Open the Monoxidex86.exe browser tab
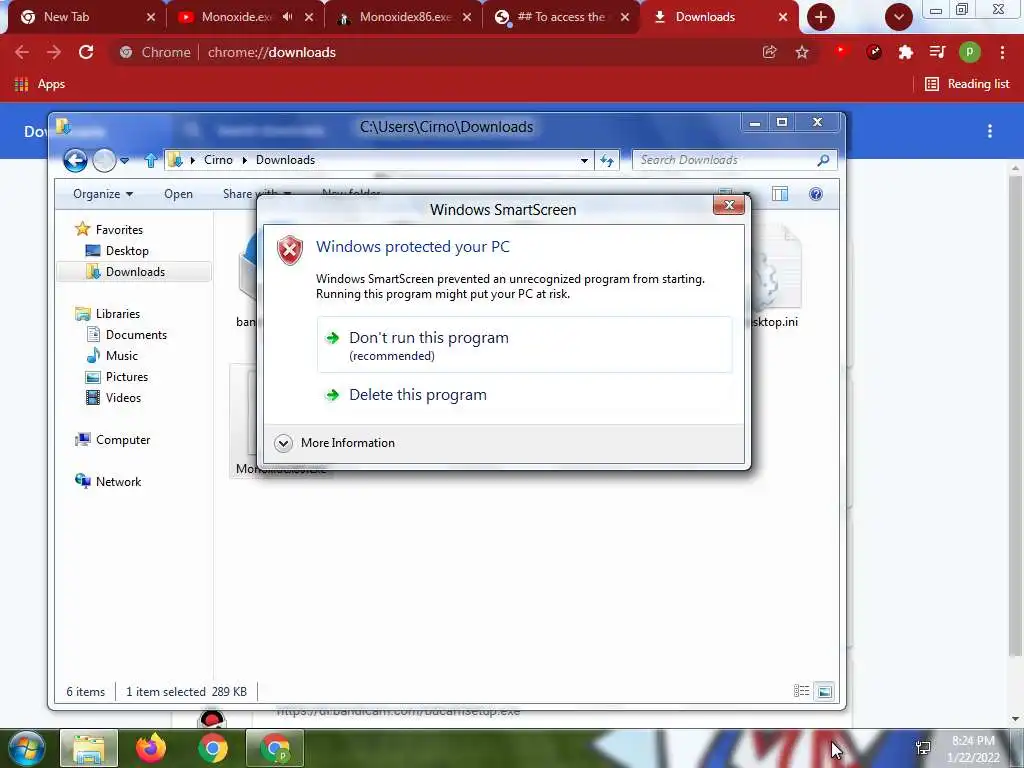This screenshot has width=1024, height=768. coord(406,17)
